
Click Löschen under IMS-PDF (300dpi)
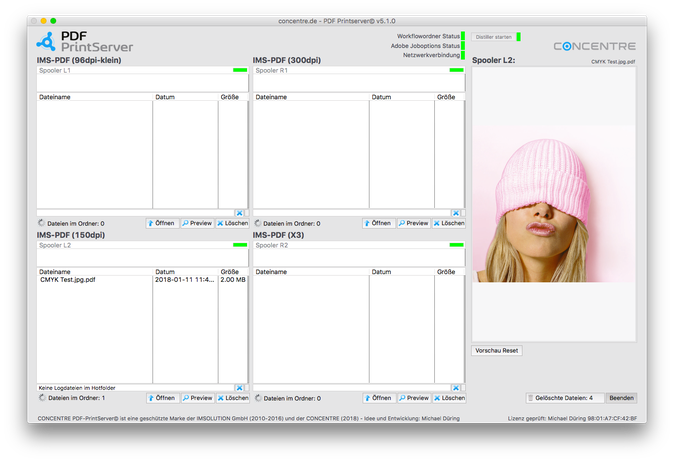(x=449, y=223)
